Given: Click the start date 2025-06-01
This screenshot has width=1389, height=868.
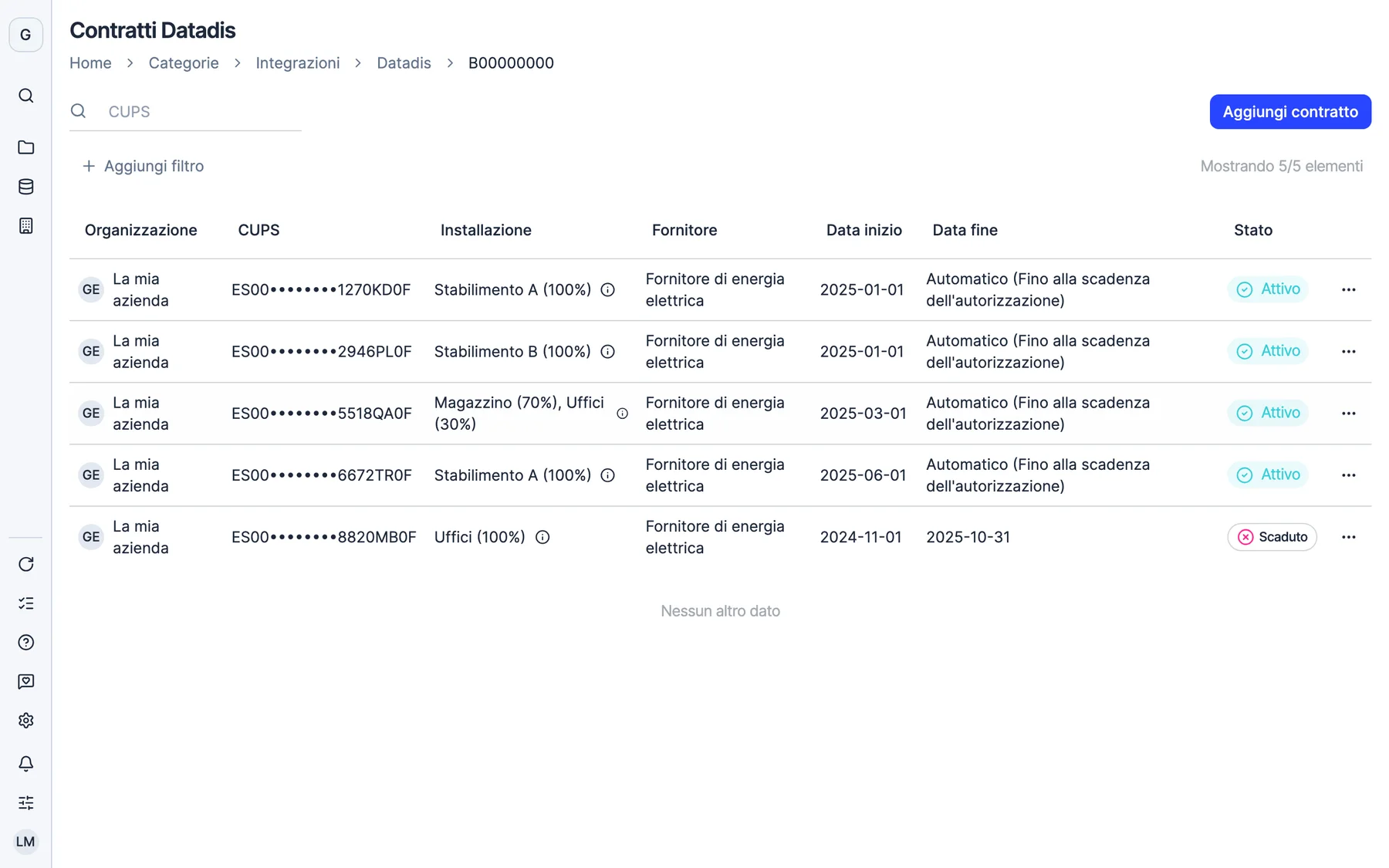Looking at the screenshot, I should (x=863, y=475).
